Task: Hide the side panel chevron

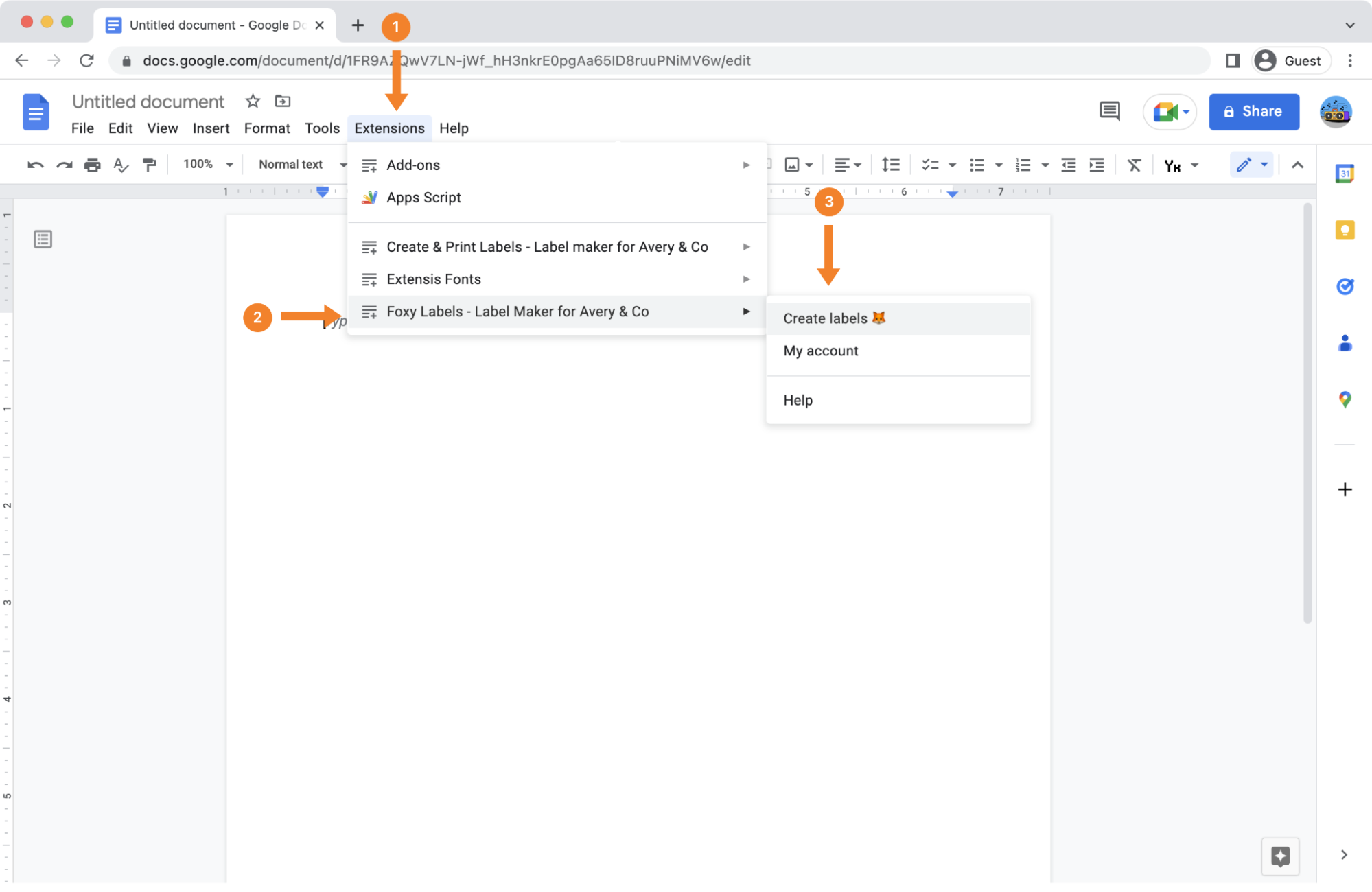Action: pyautogui.click(x=1344, y=854)
